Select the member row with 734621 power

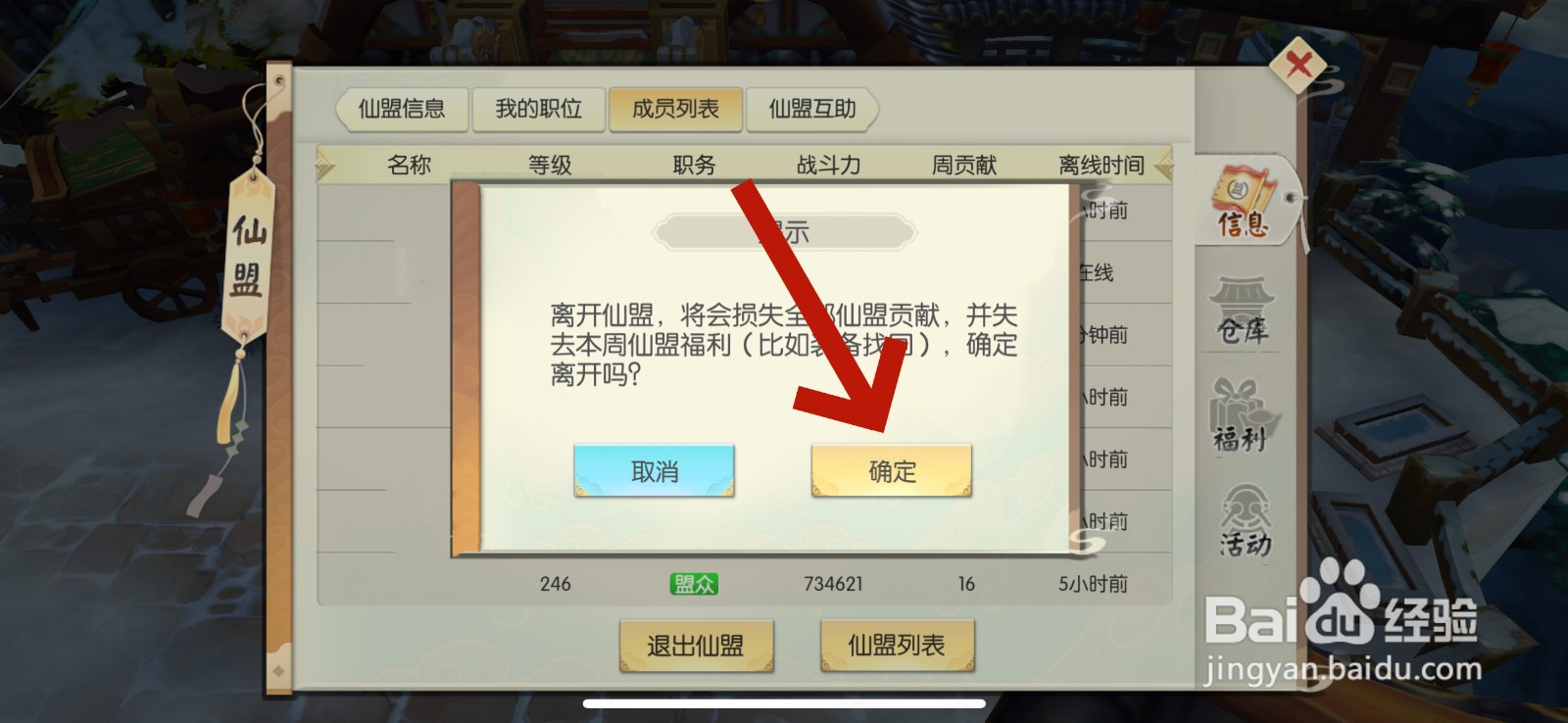point(745,584)
